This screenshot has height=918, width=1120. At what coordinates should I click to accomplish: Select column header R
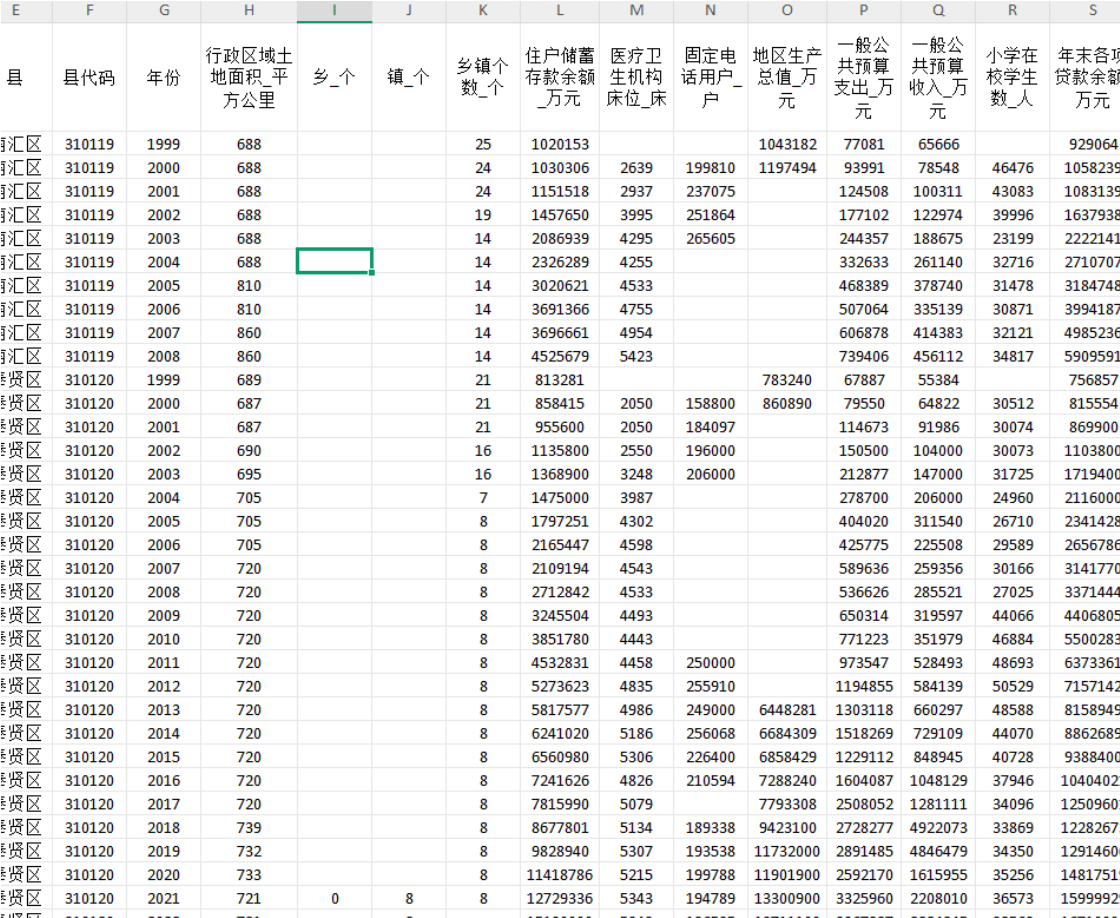pos(1012,11)
